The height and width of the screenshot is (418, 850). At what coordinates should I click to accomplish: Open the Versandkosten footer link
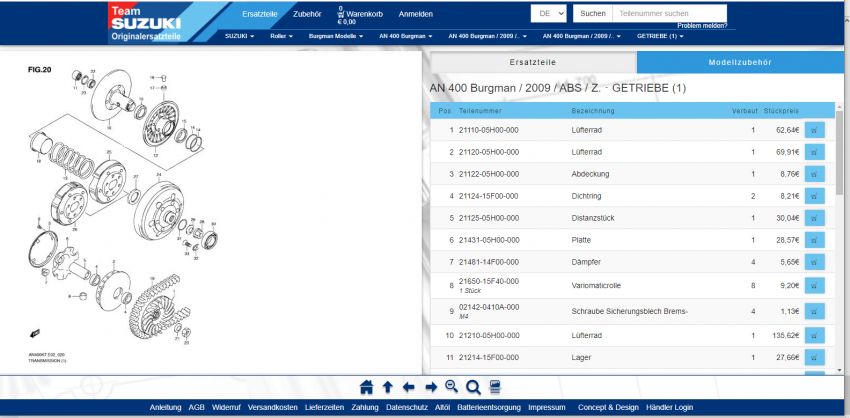click(273, 407)
